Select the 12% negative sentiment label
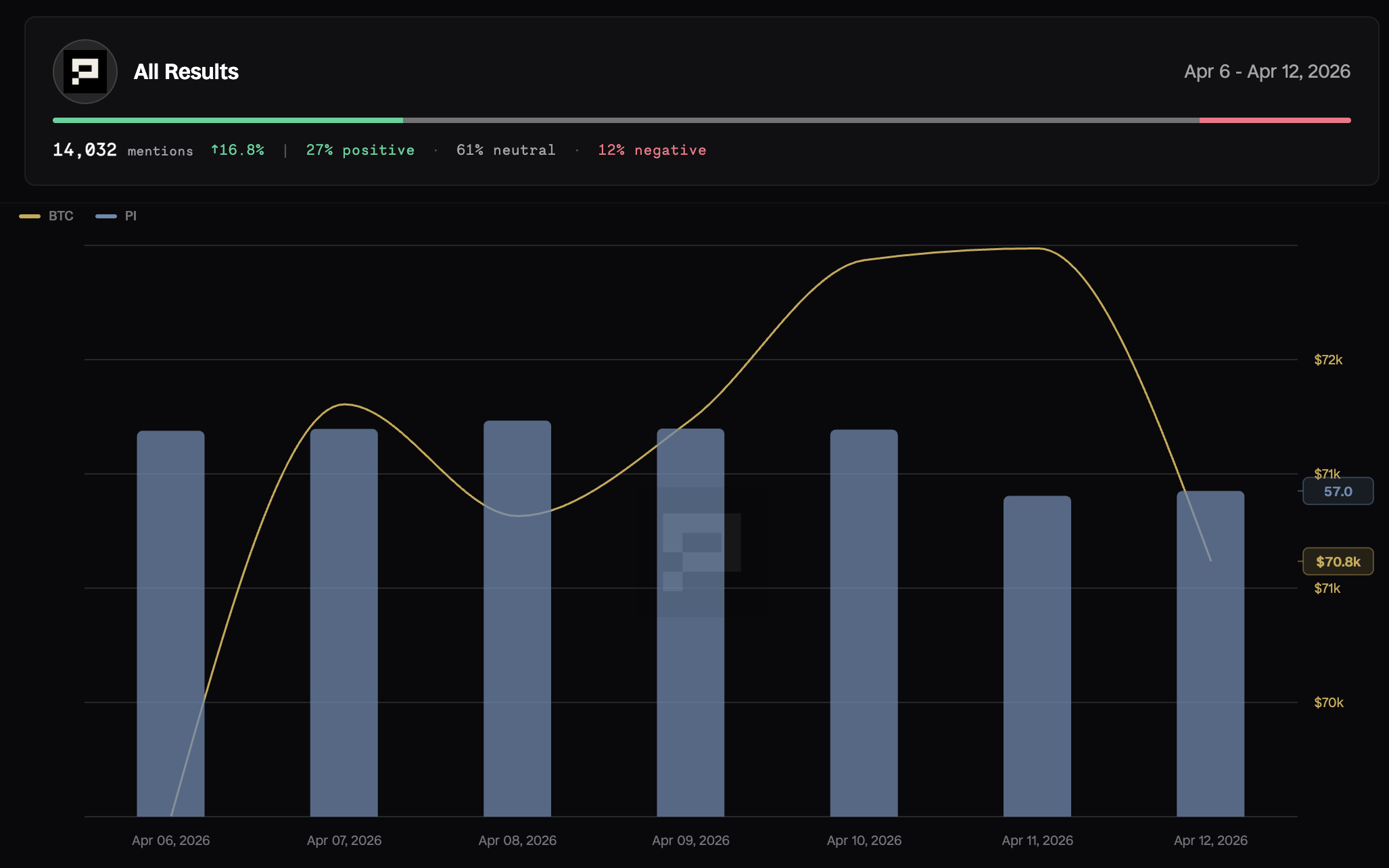The width and height of the screenshot is (1389, 868). (652, 150)
